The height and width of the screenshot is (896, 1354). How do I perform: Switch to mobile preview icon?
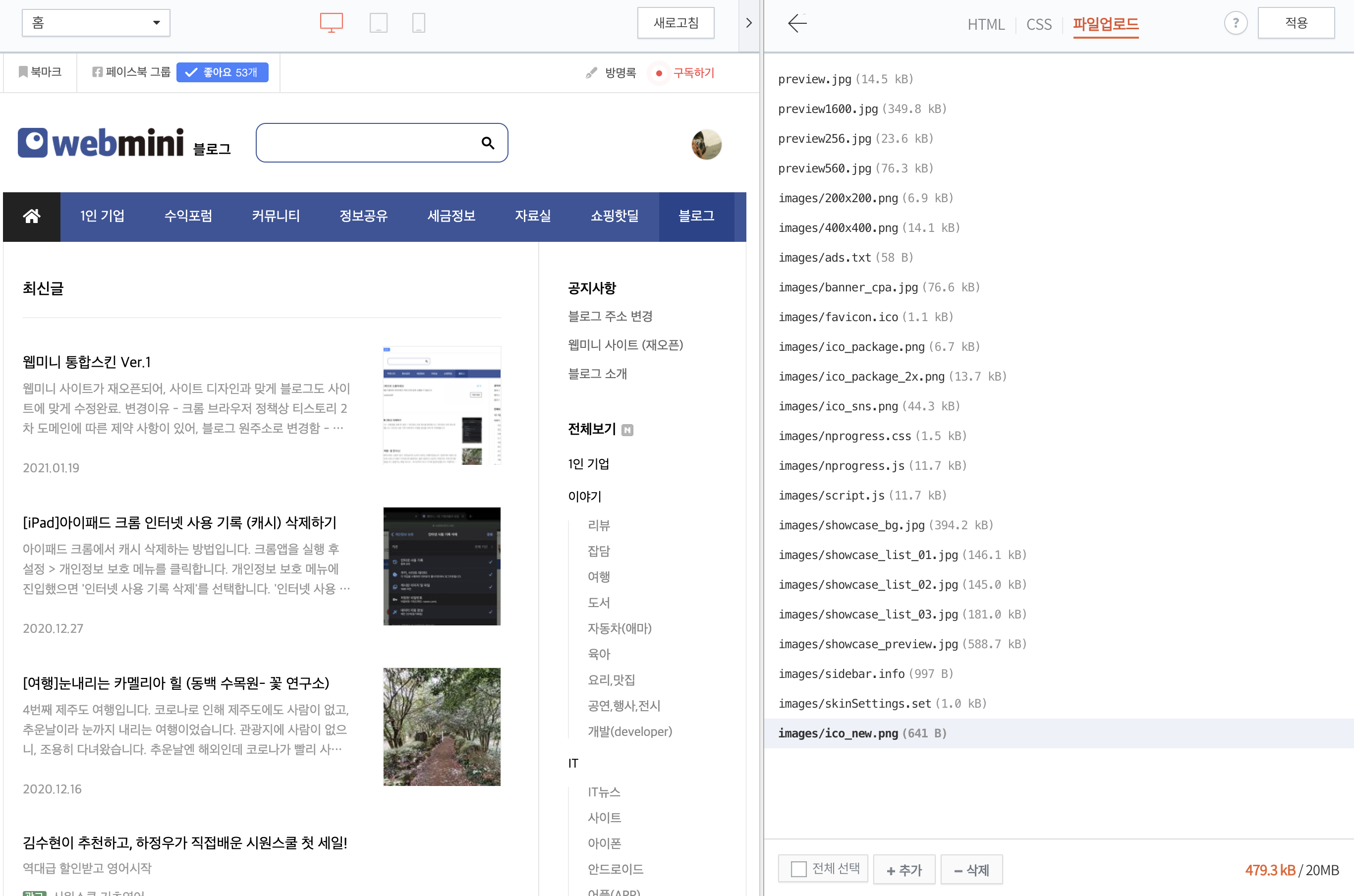[x=418, y=23]
